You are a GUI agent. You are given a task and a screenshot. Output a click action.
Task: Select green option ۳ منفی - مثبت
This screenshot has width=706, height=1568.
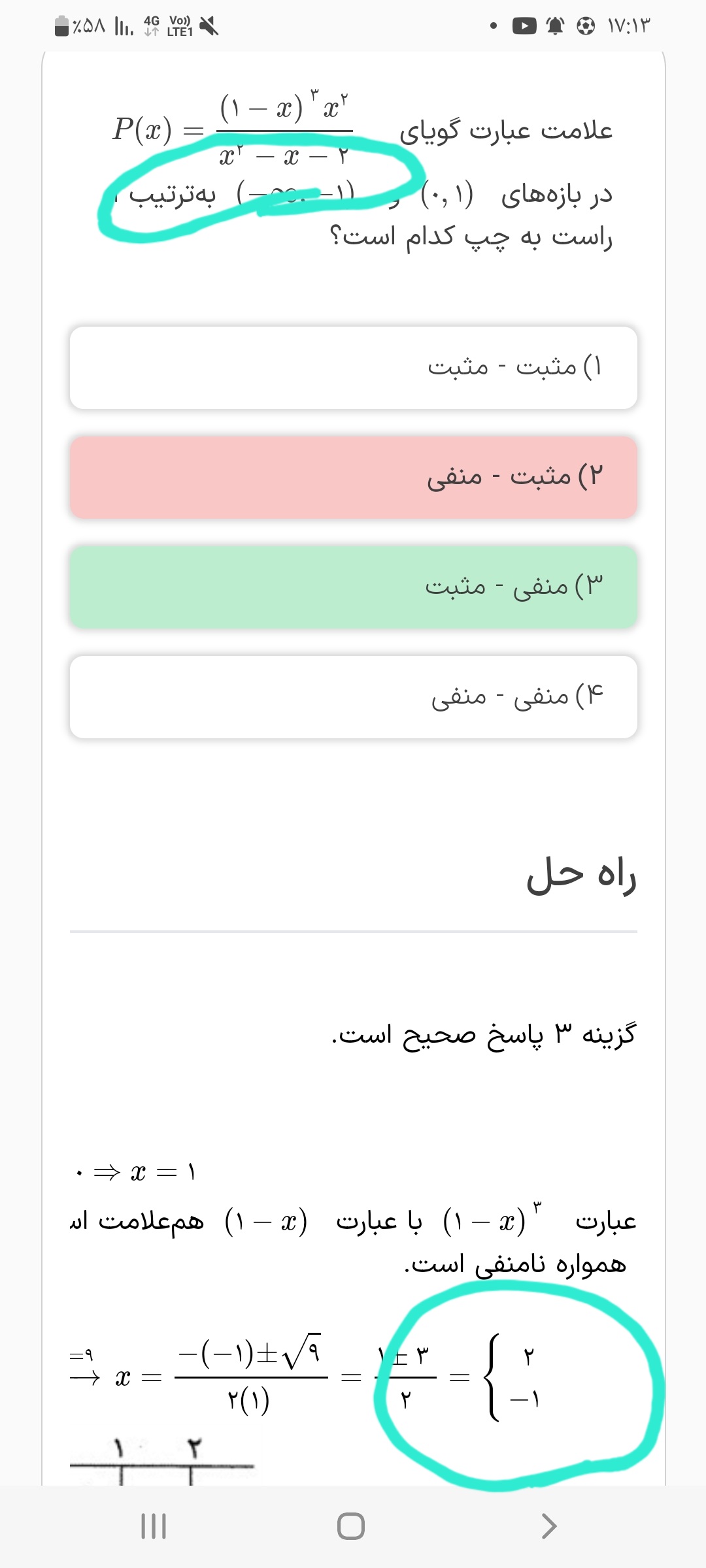pyautogui.click(x=353, y=587)
